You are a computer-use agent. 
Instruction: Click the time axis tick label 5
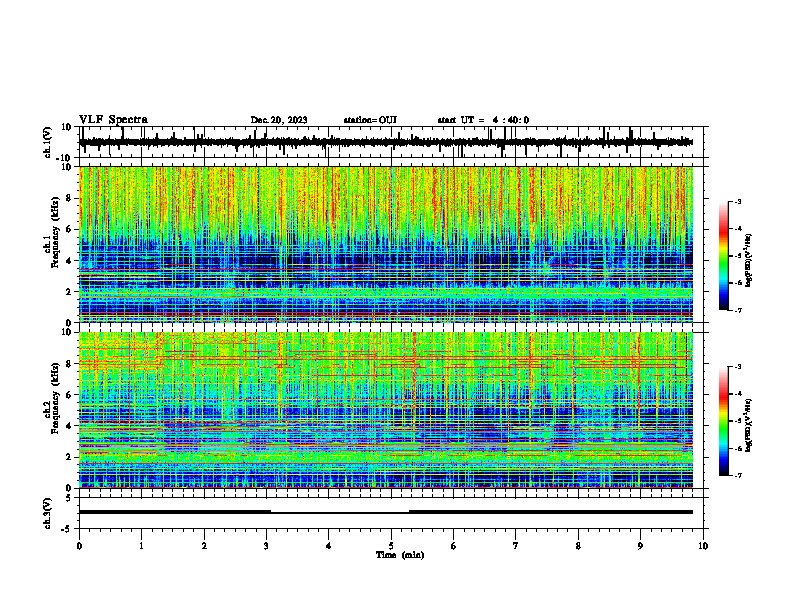pyautogui.click(x=391, y=546)
